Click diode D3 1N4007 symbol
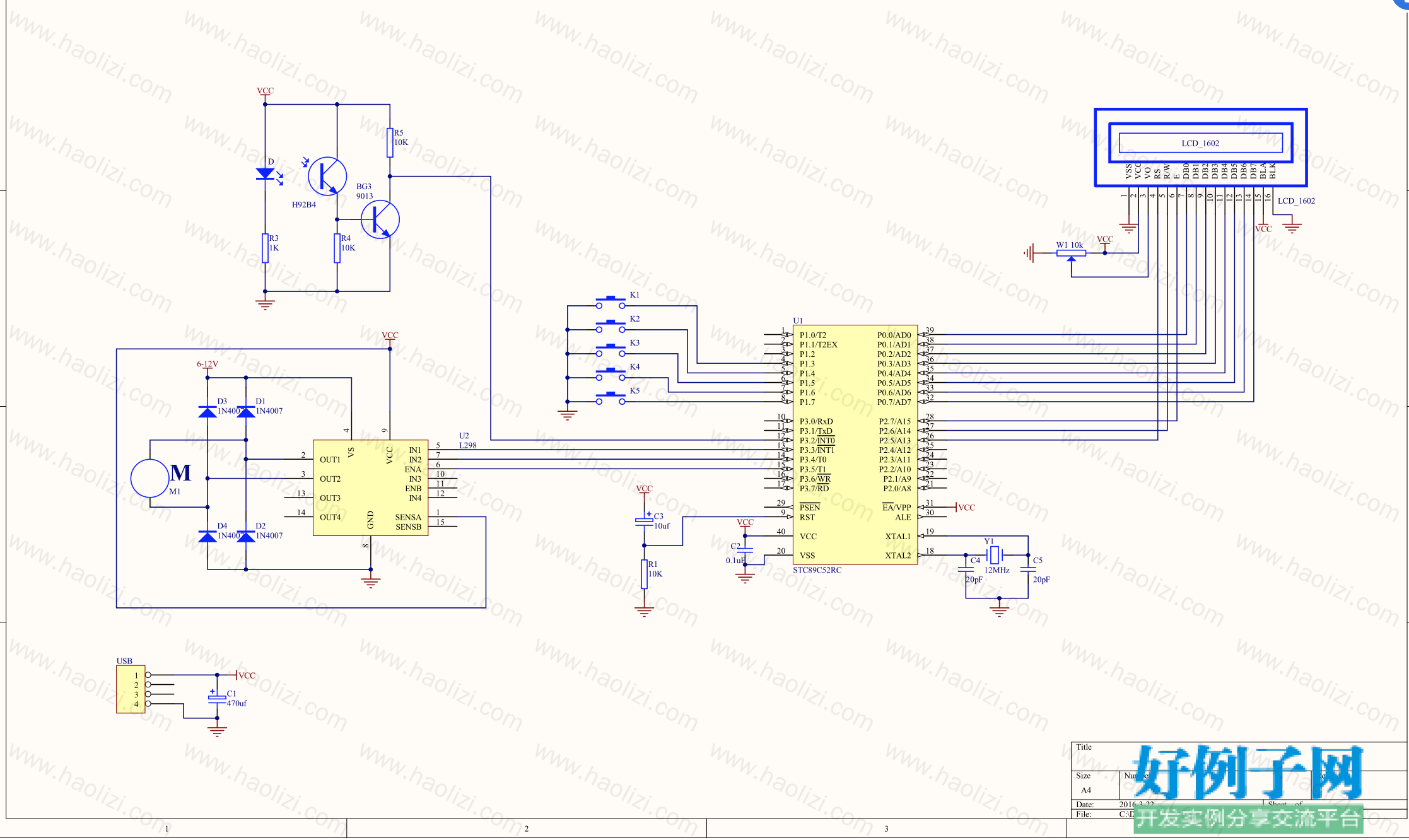The image size is (1409, 840). coord(208,412)
